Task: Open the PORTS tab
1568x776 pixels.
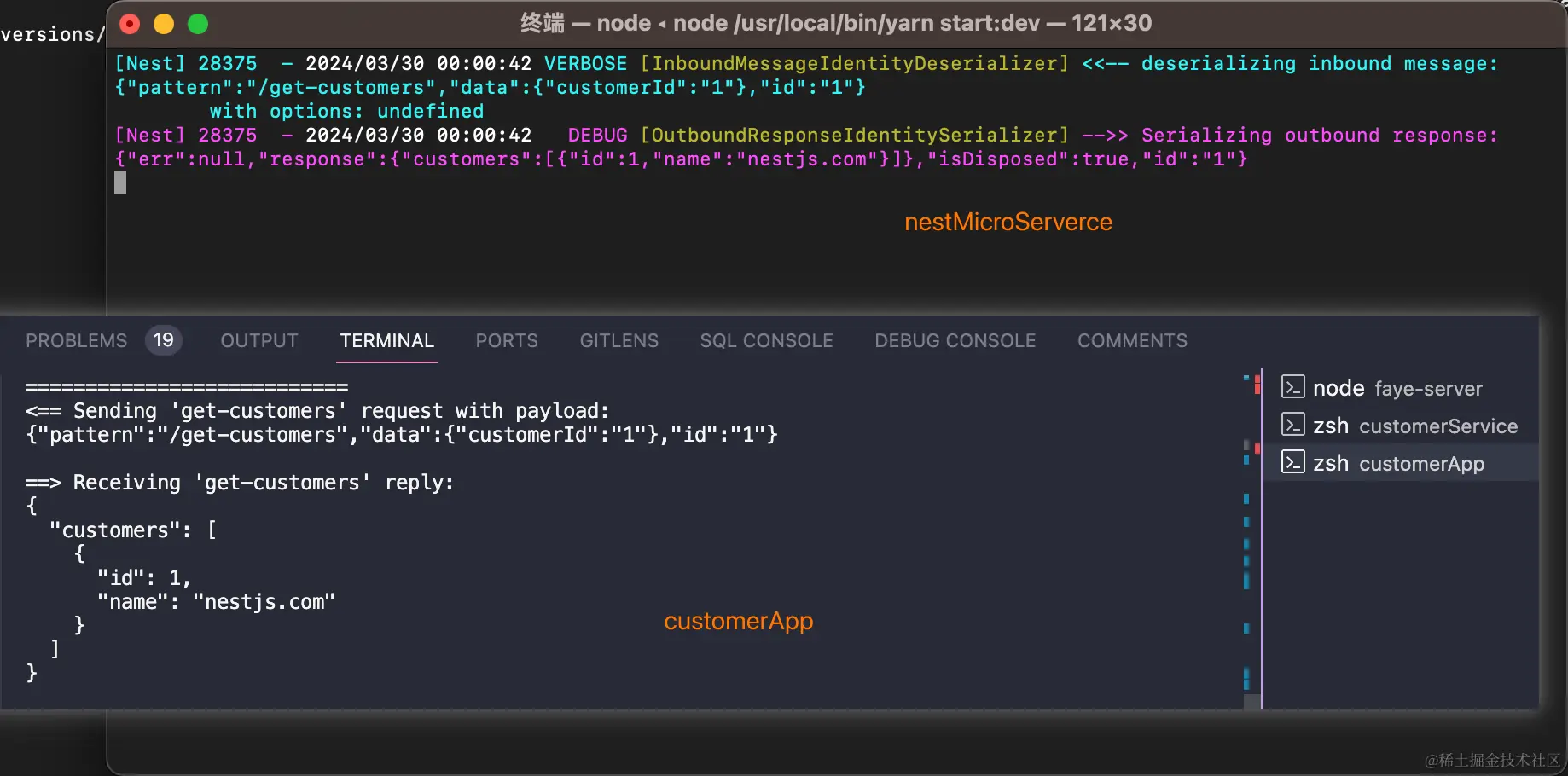Action: click(x=507, y=340)
